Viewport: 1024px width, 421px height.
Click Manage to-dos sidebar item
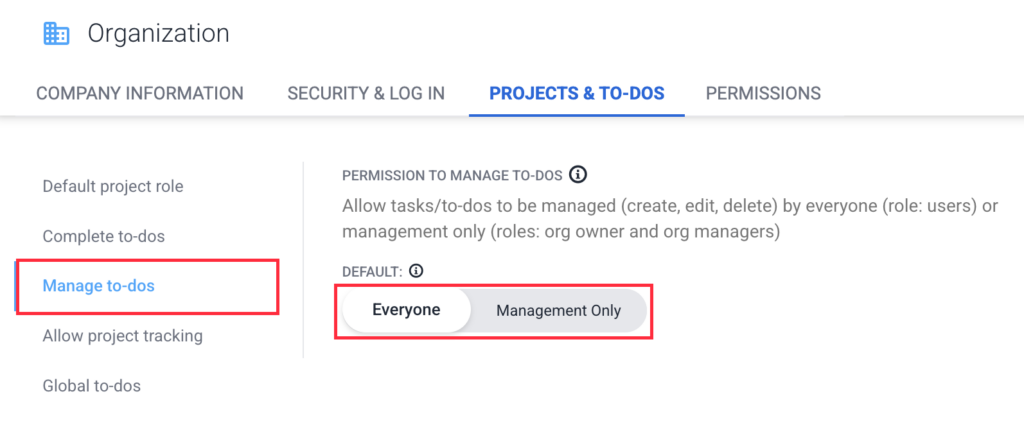pyautogui.click(x=99, y=286)
